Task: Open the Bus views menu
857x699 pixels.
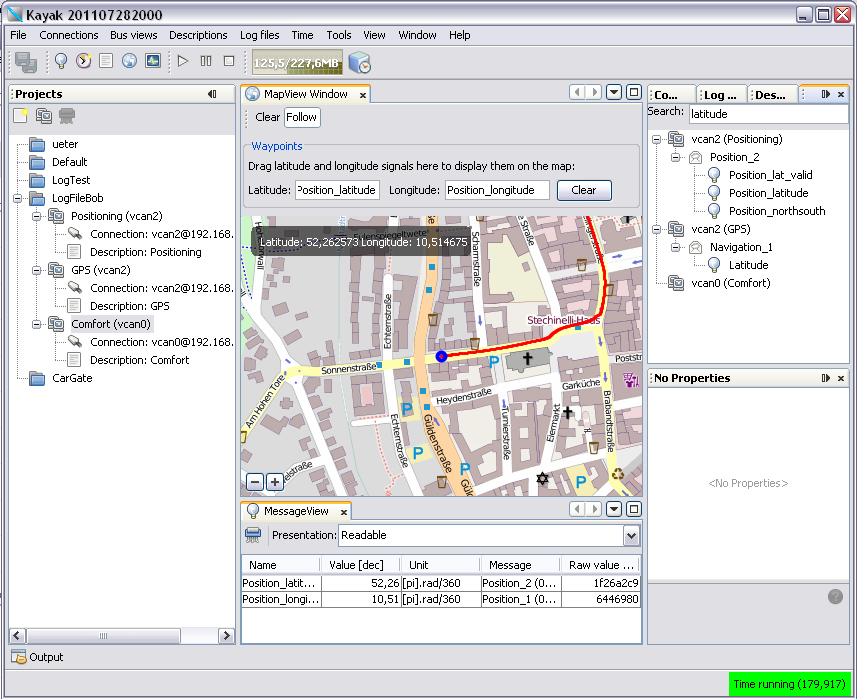Action: (133, 35)
